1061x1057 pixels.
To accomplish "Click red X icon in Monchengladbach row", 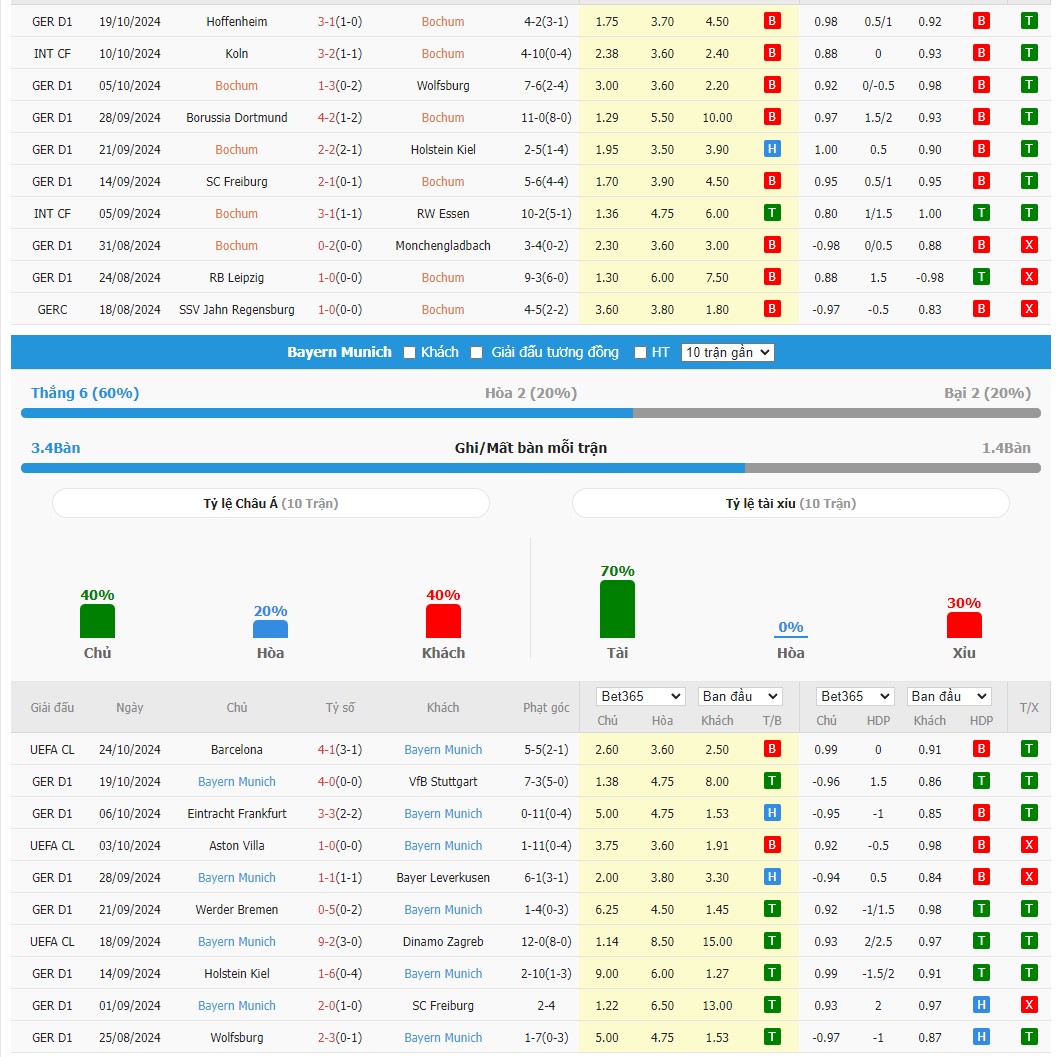I will 1029,244.
